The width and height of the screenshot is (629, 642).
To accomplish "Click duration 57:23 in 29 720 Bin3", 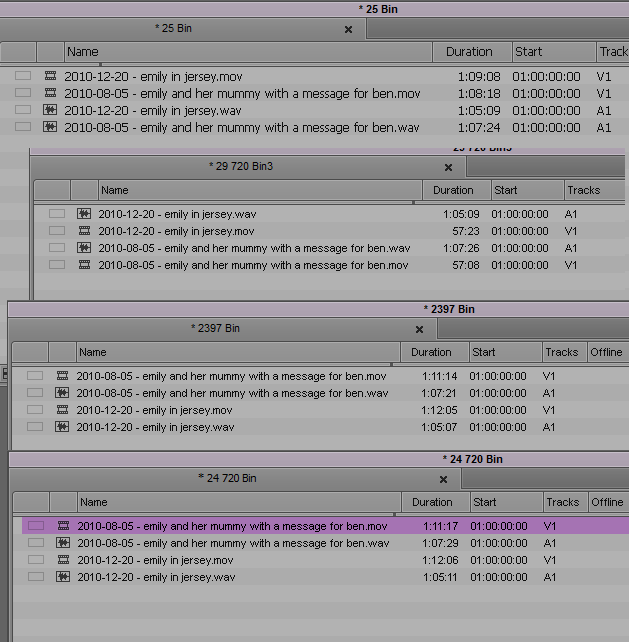I will click(466, 231).
